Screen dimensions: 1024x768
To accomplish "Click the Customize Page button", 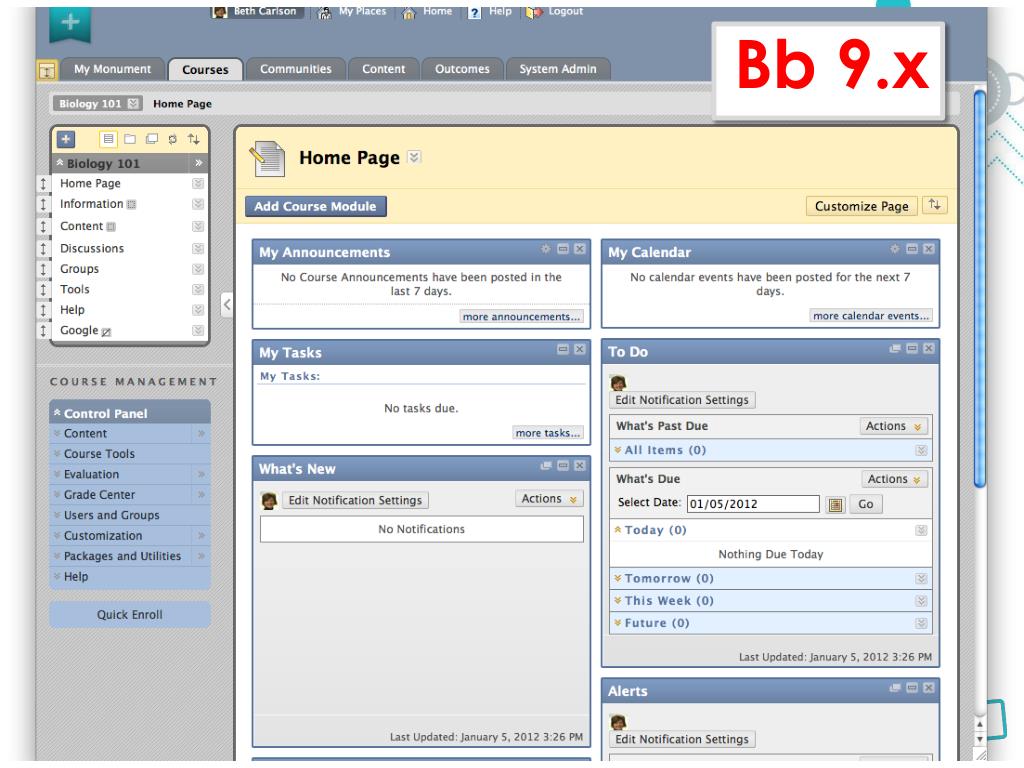I will pyautogui.click(x=861, y=206).
